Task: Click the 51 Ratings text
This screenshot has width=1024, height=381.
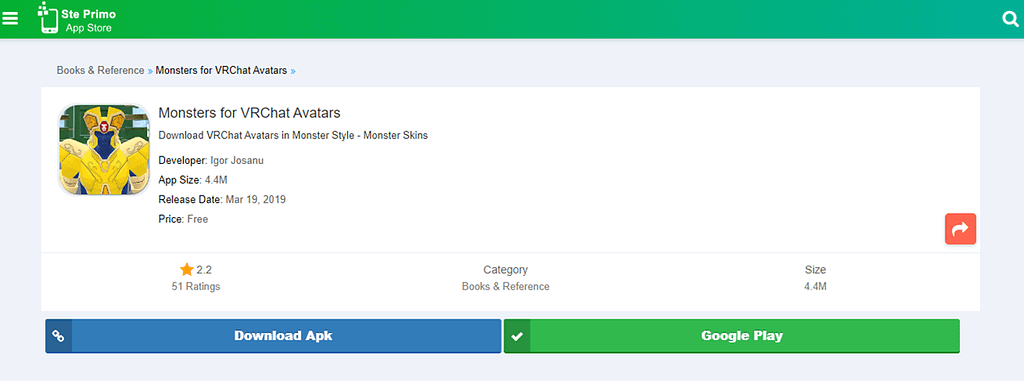Action: click(195, 286)
